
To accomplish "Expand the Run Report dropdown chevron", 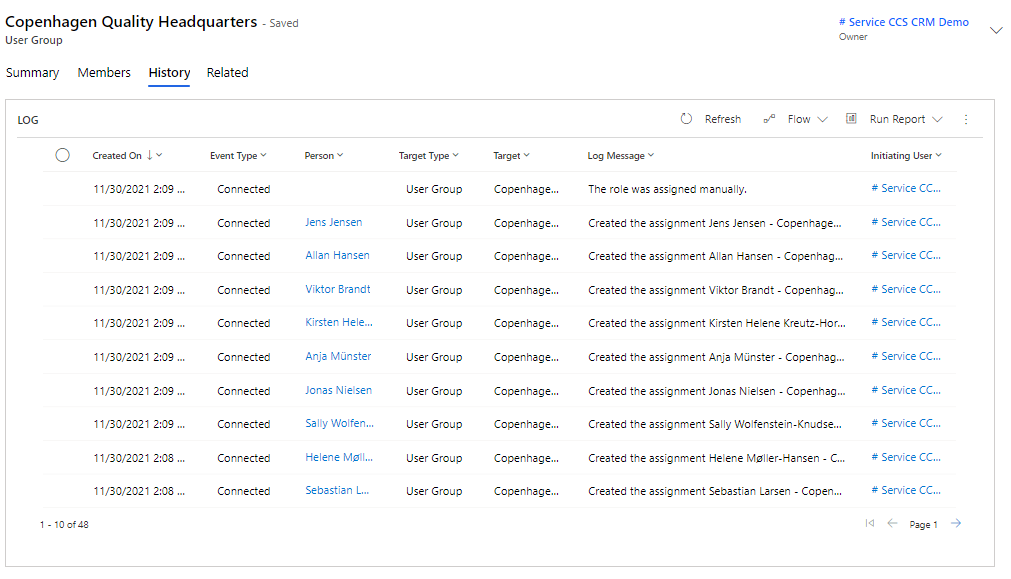I will [x=937, y=120].
